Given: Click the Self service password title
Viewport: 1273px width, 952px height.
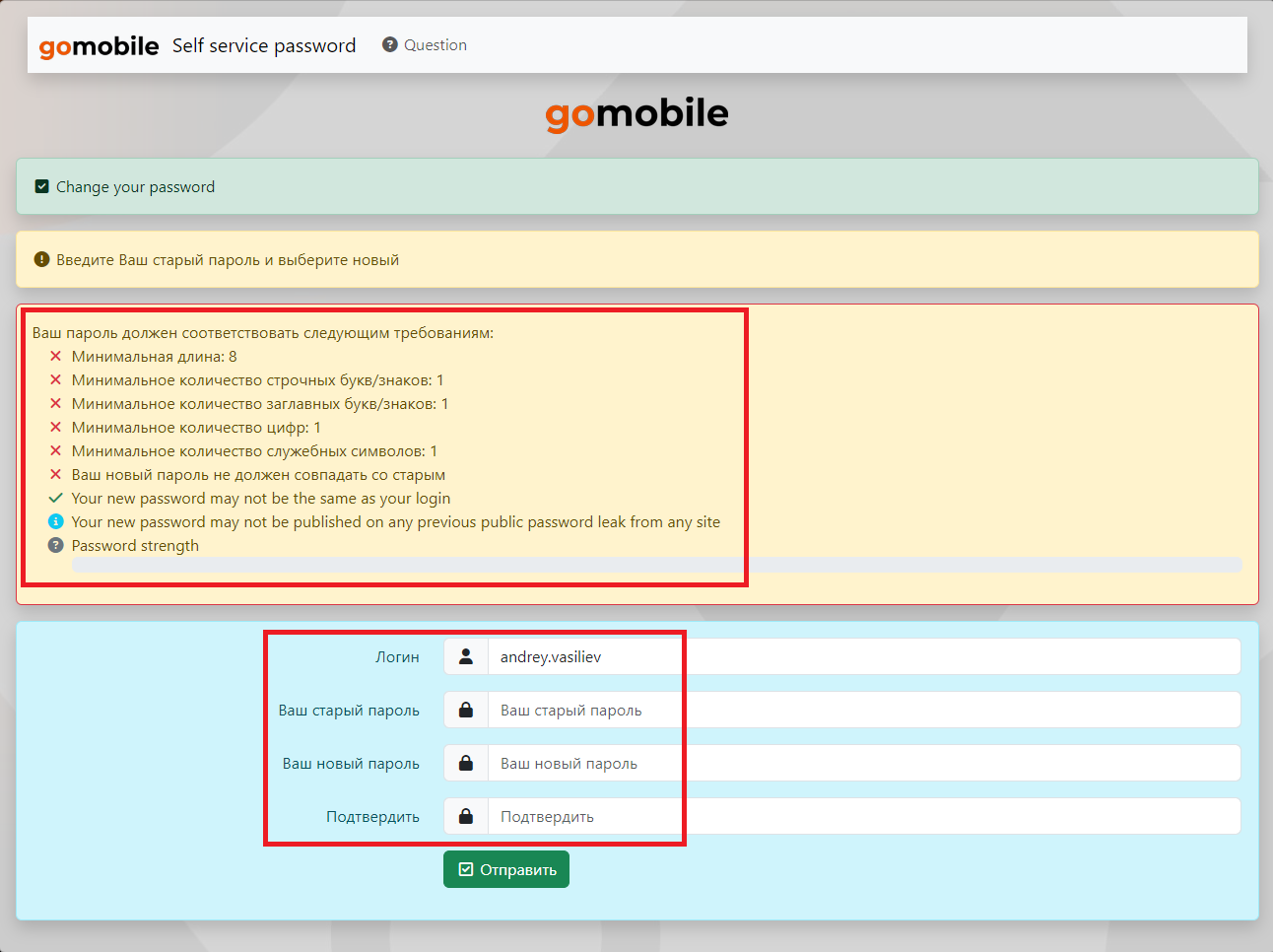Looking at the screenshot, I should [264, 45].
